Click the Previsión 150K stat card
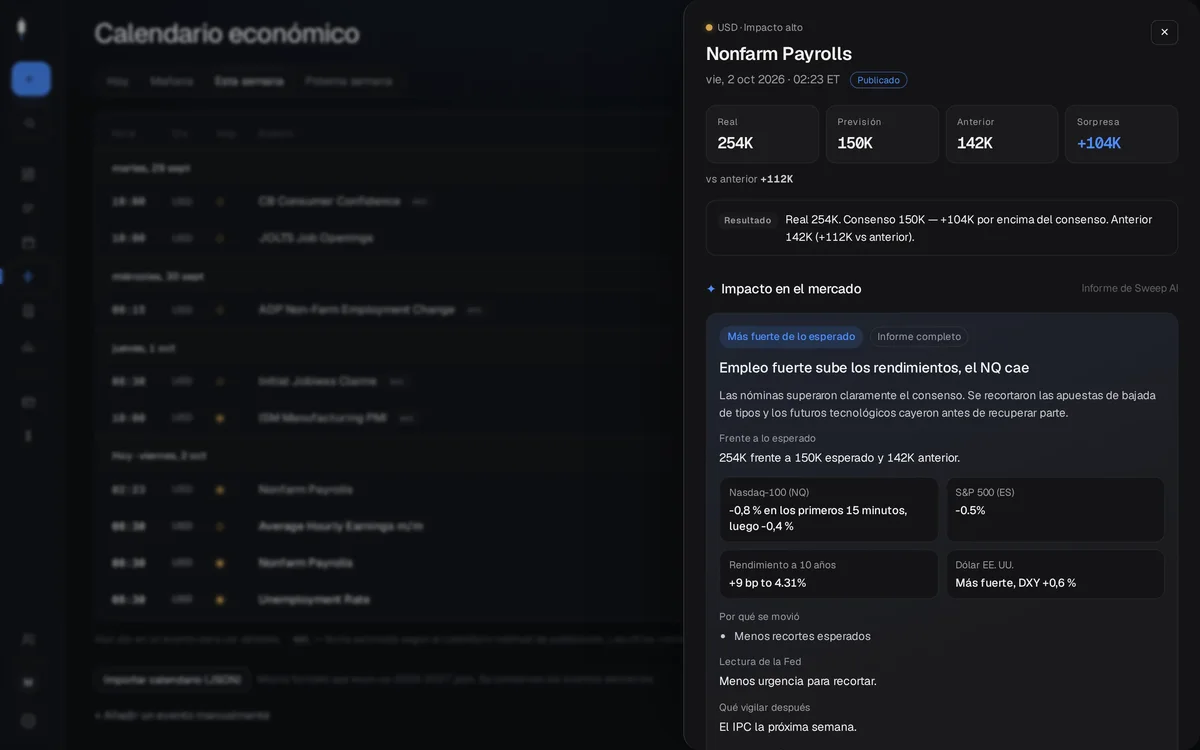The width and height of the screenshot is (1200, 750). coord(882,134)
